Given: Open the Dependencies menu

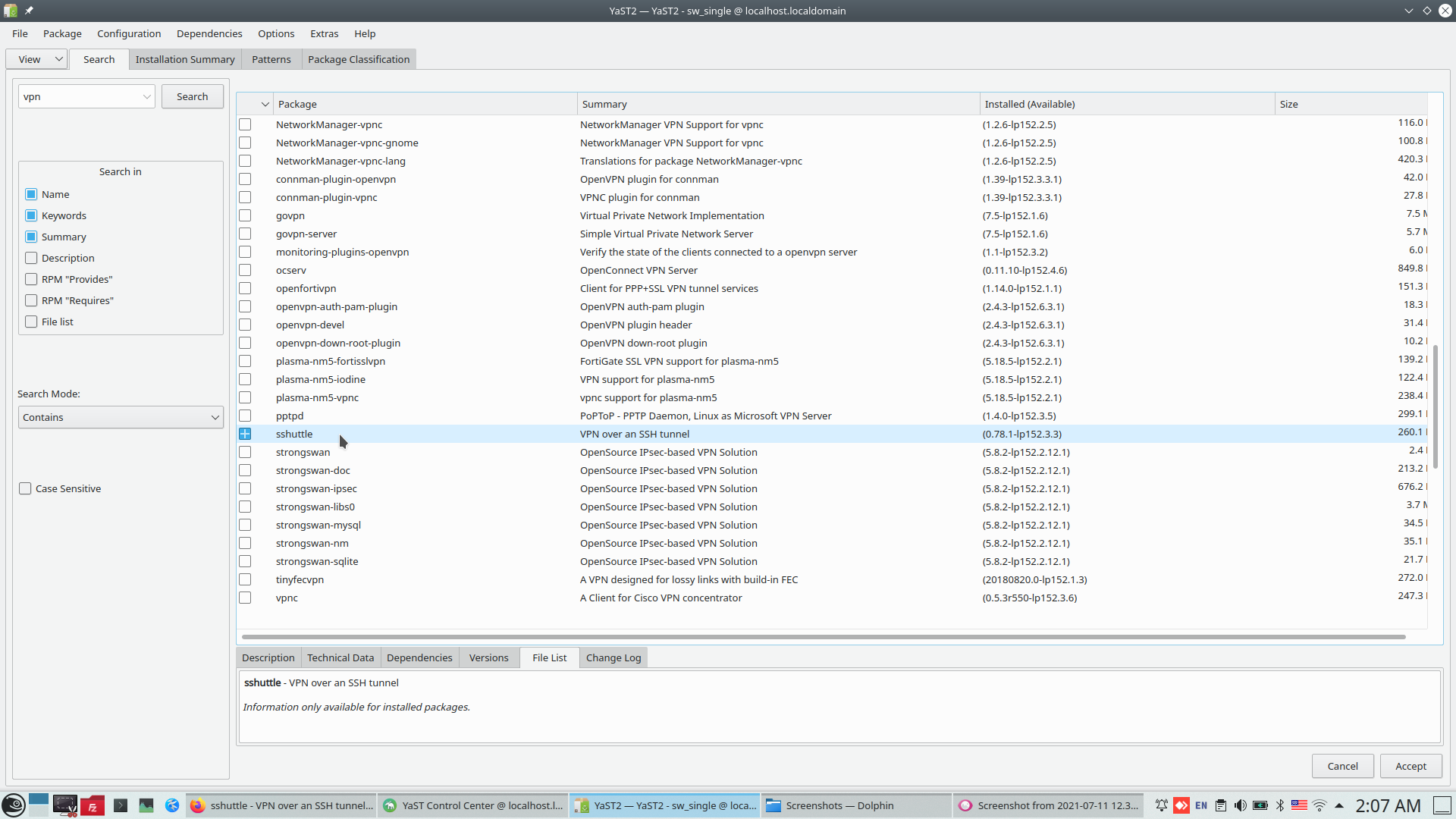Looking at the screenshot, I should click(x=209, y=33).
